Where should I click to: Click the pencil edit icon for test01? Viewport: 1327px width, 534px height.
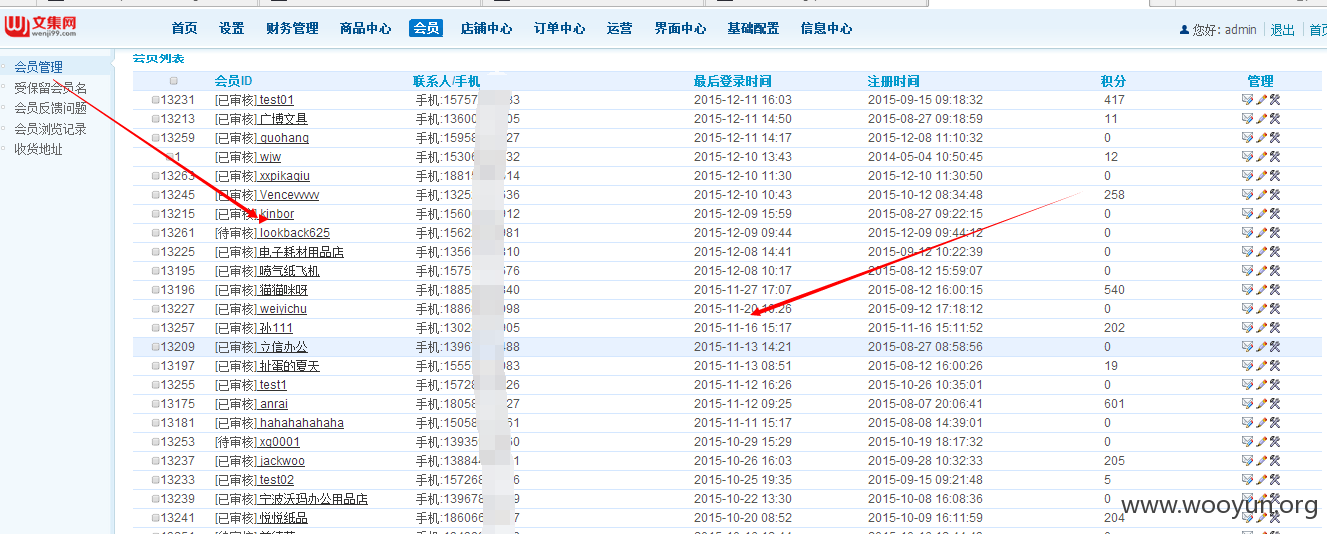[x=1261, y=100]
